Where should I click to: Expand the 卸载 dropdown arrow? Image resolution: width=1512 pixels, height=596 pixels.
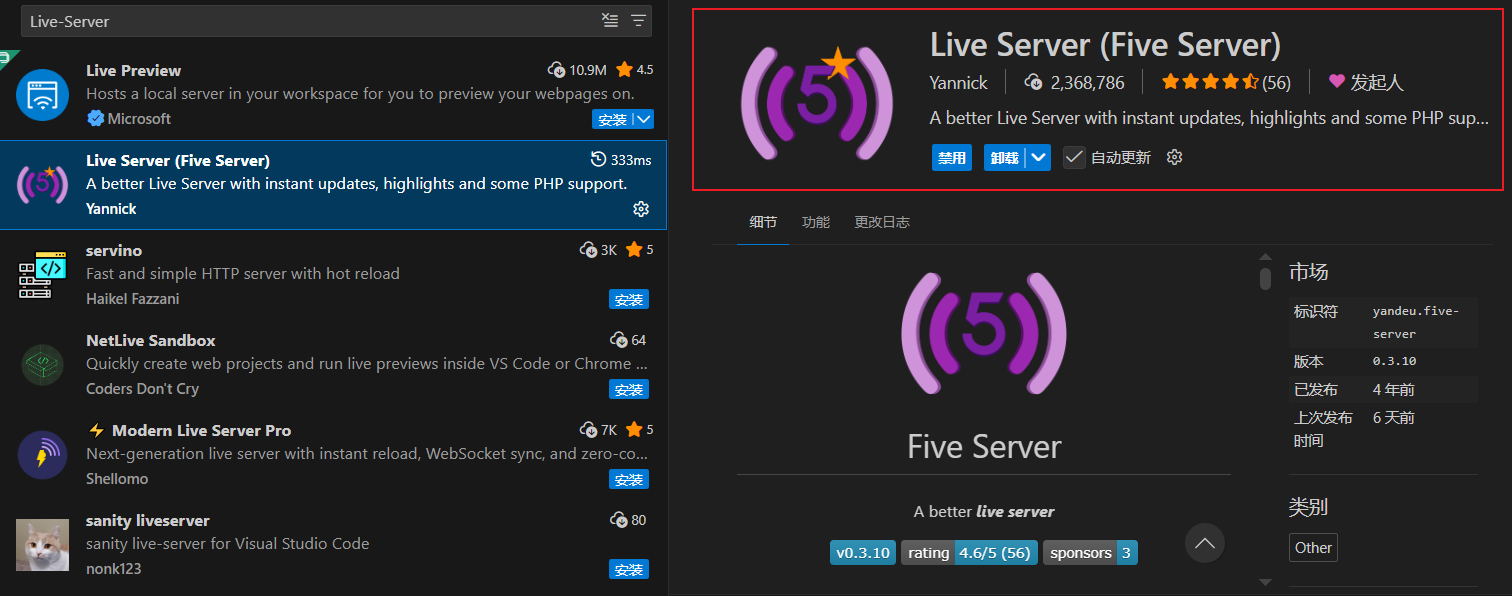point(1039,157)
